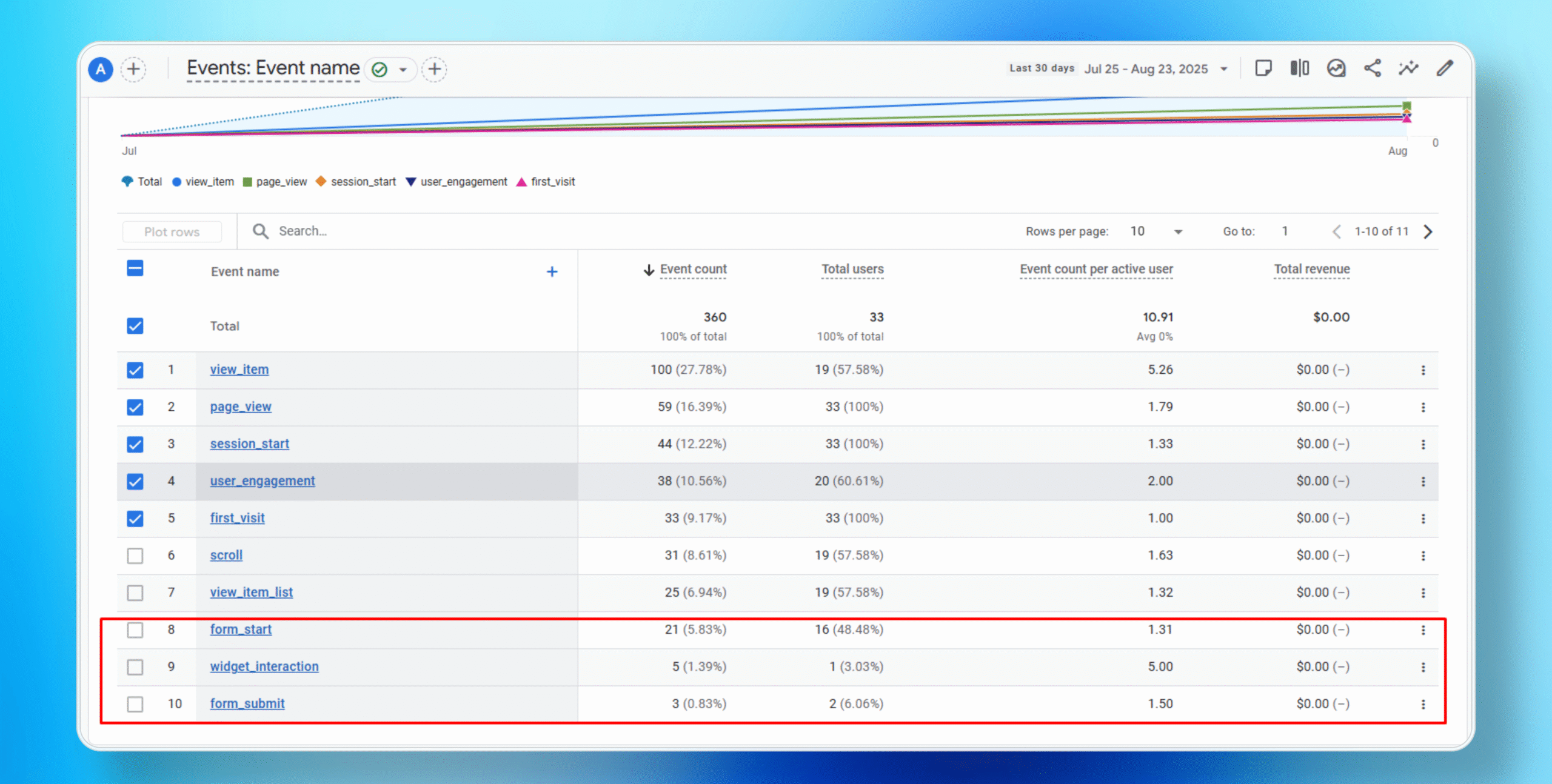Open the Rows per page dropdown
Viewport: 1552px width, 784px height.
click(1156, 231)
